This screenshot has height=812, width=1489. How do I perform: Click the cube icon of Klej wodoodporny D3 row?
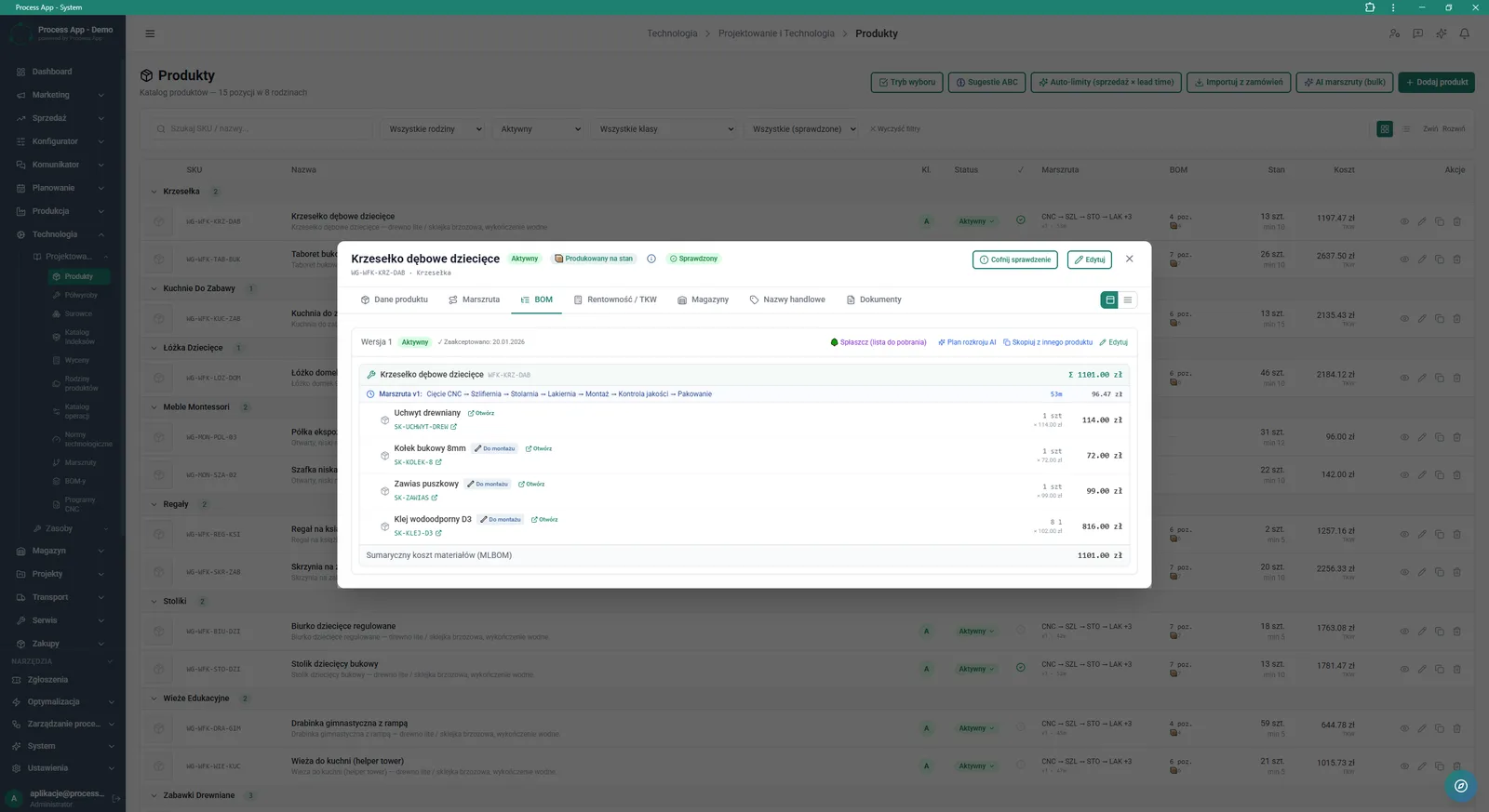point(384,526)
